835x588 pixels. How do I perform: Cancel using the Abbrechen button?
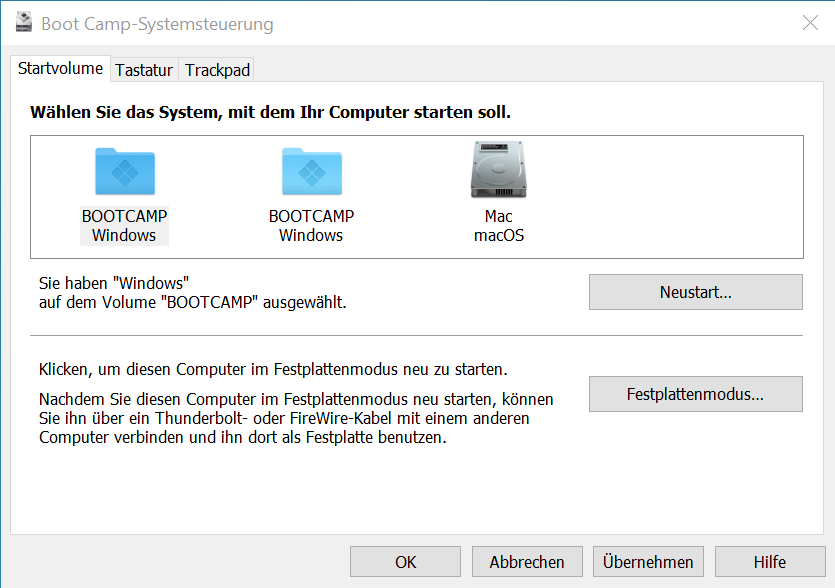point(527,562)
